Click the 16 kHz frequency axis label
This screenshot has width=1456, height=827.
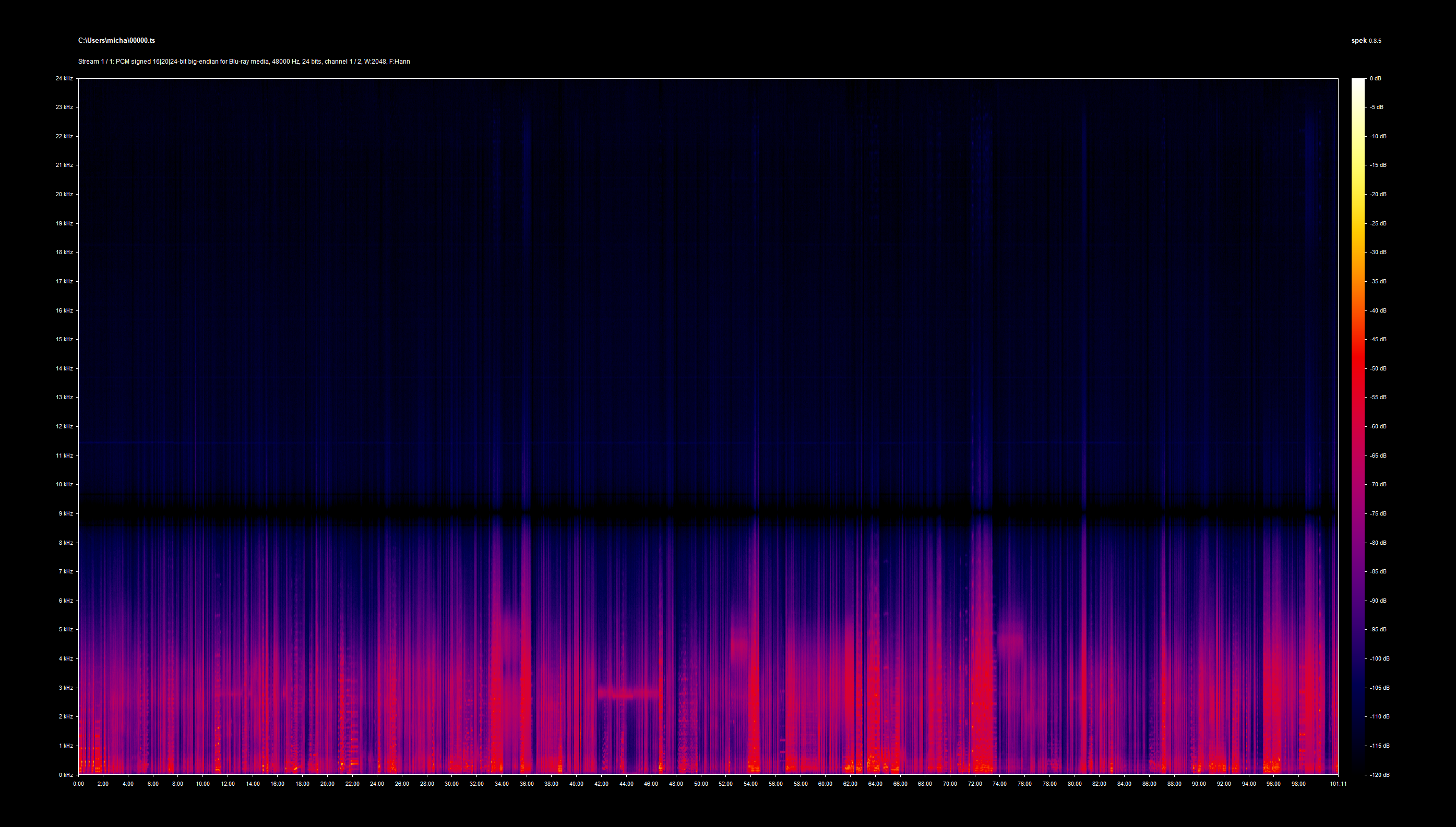(x=64, y=310)
